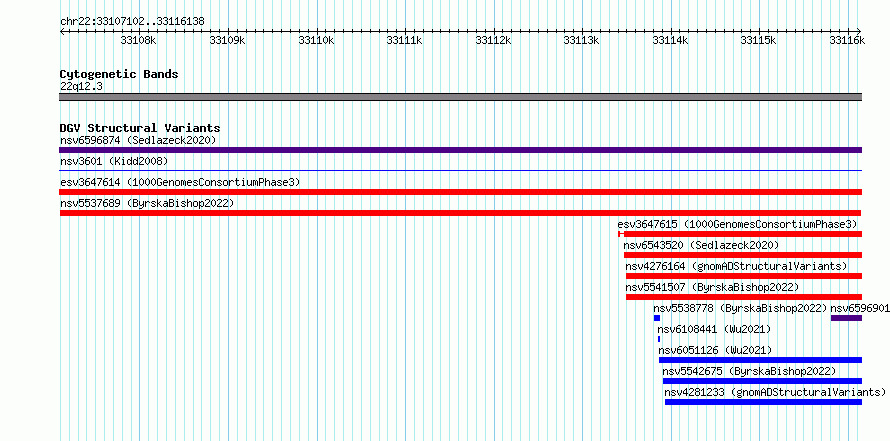Select the red nsv4276164 variant bar
Viewport: 890px width, 441px height.
[x=744, y=276]
